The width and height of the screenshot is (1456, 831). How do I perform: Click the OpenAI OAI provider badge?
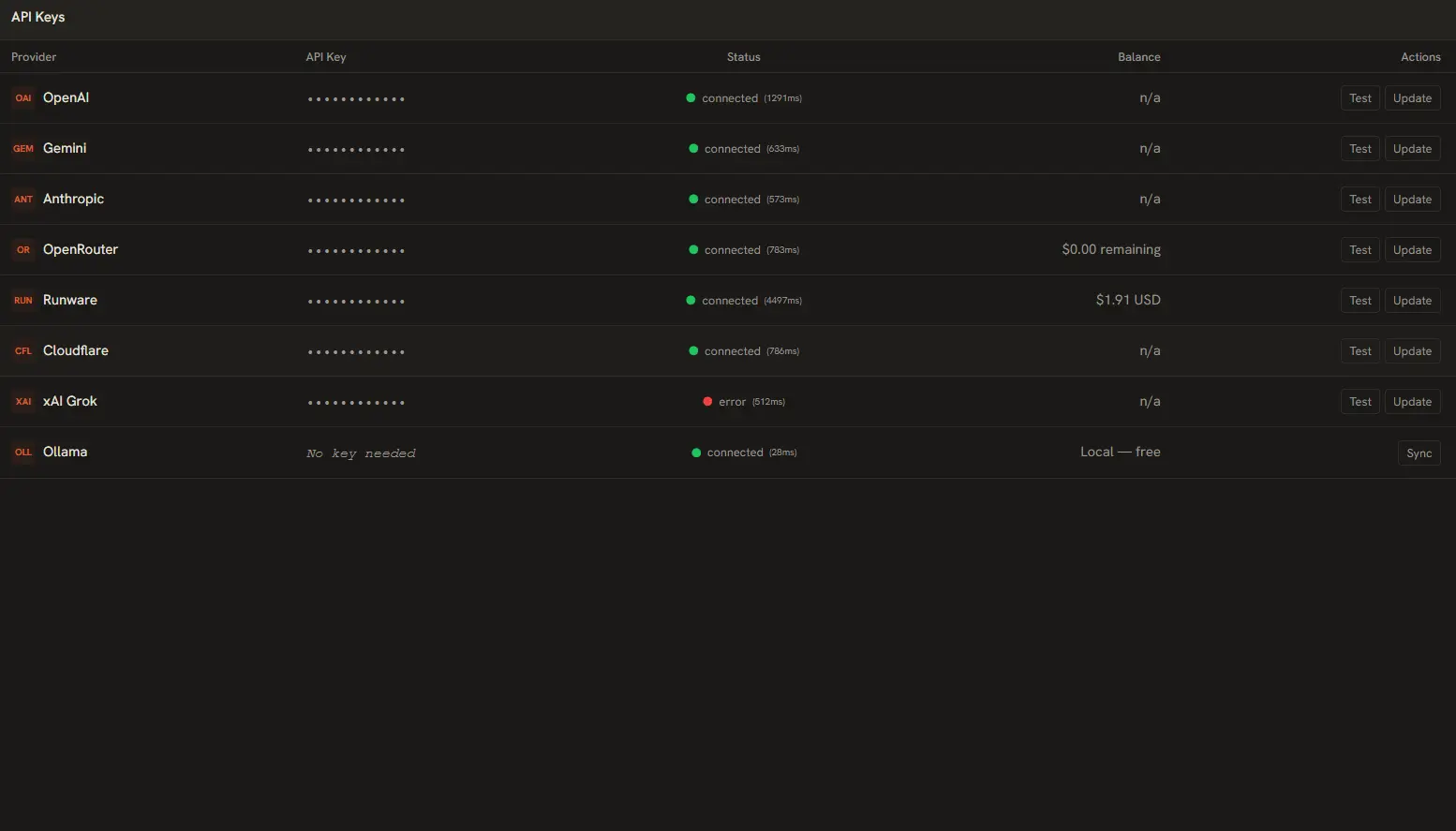23,98
